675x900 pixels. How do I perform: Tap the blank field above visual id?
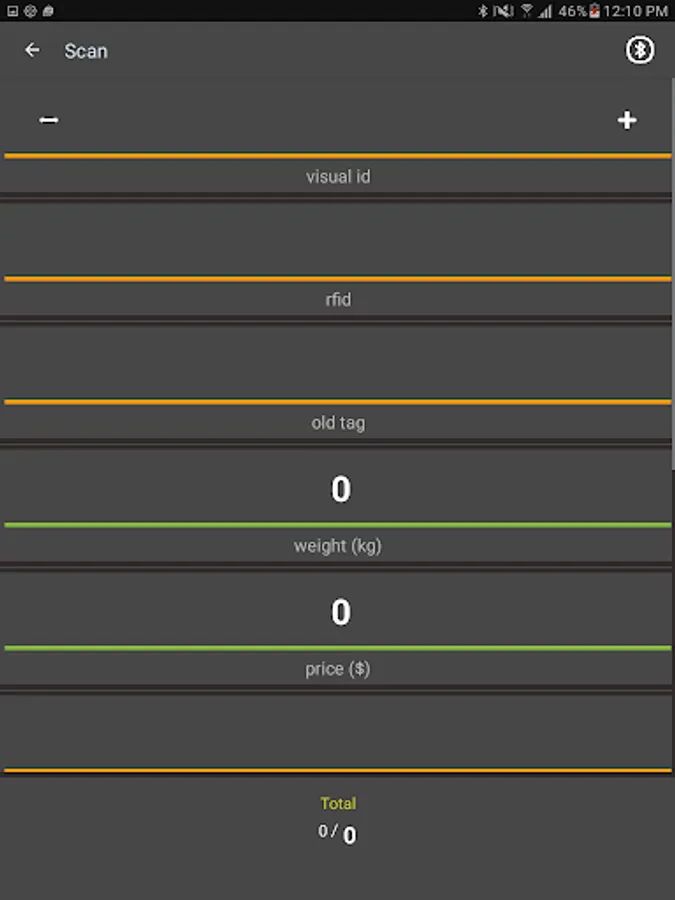[338, 120]
